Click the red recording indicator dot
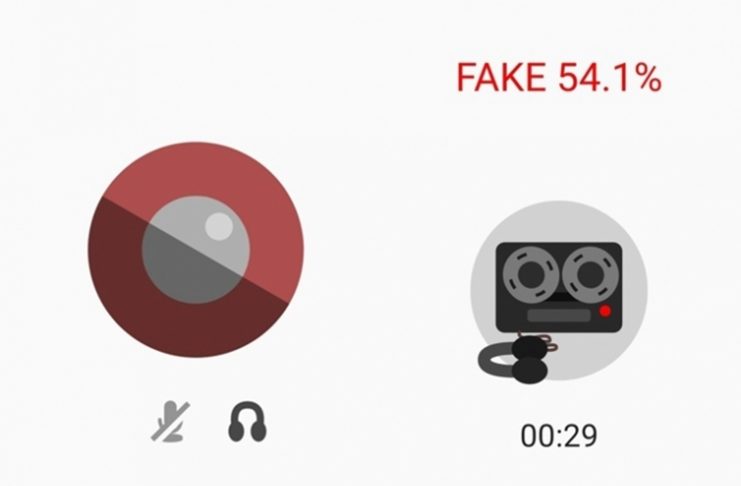Screen dimensions: 741x486 [605, 311]
